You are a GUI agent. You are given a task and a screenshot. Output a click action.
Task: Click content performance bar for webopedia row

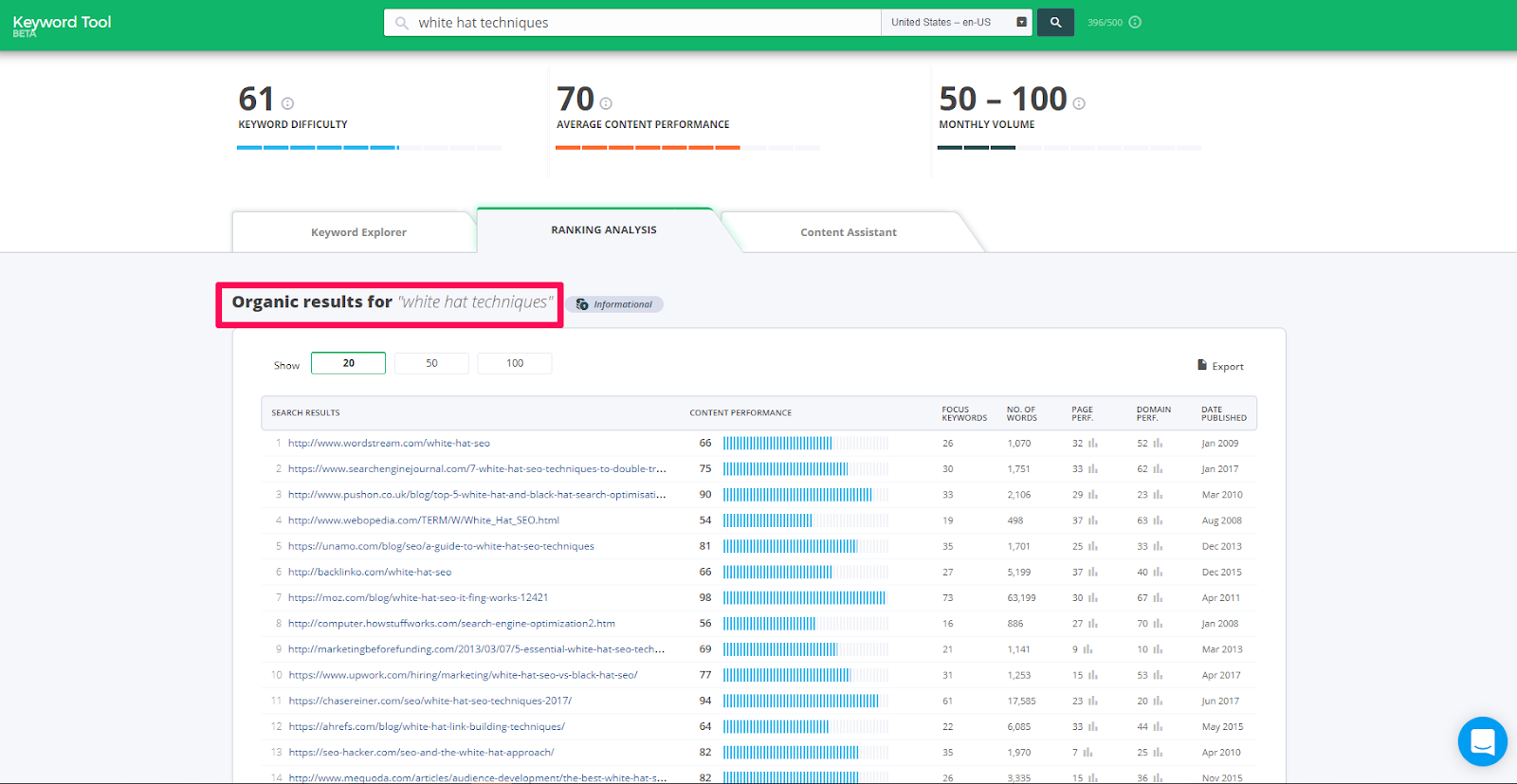click(806, 520)
